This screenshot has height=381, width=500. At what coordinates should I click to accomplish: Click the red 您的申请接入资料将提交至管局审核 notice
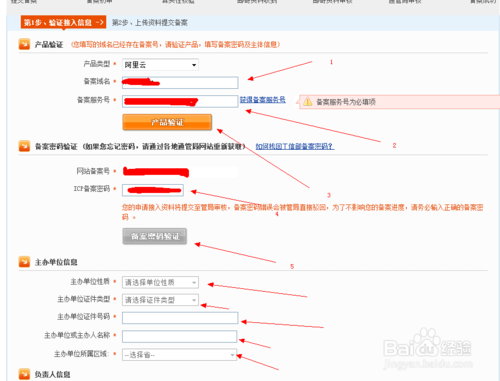pos(302,212)
